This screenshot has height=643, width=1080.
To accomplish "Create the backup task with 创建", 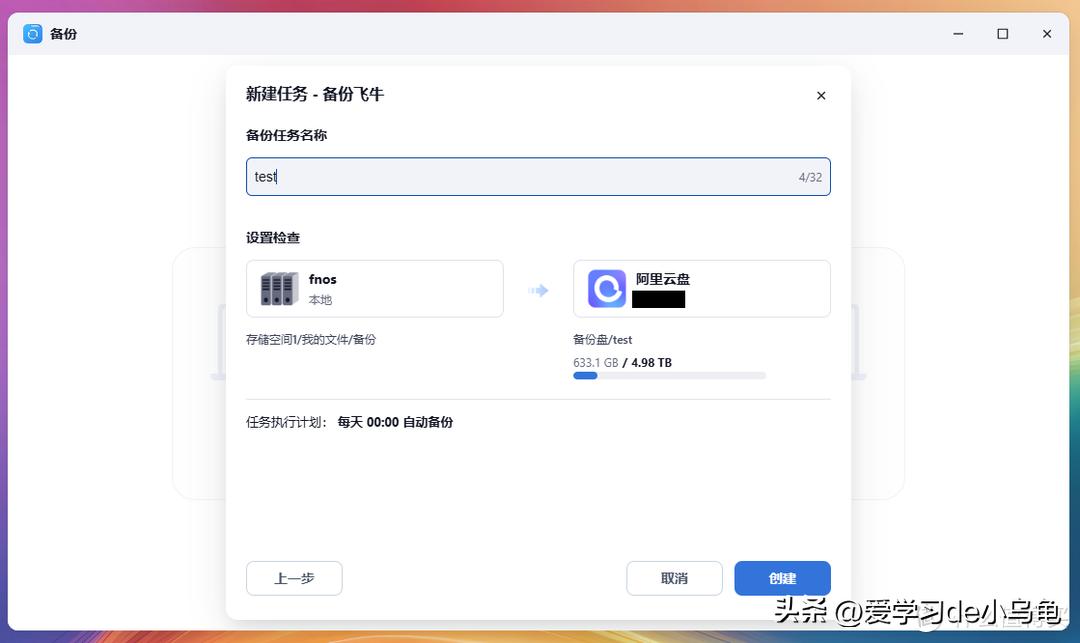I will tap(782, 578).
